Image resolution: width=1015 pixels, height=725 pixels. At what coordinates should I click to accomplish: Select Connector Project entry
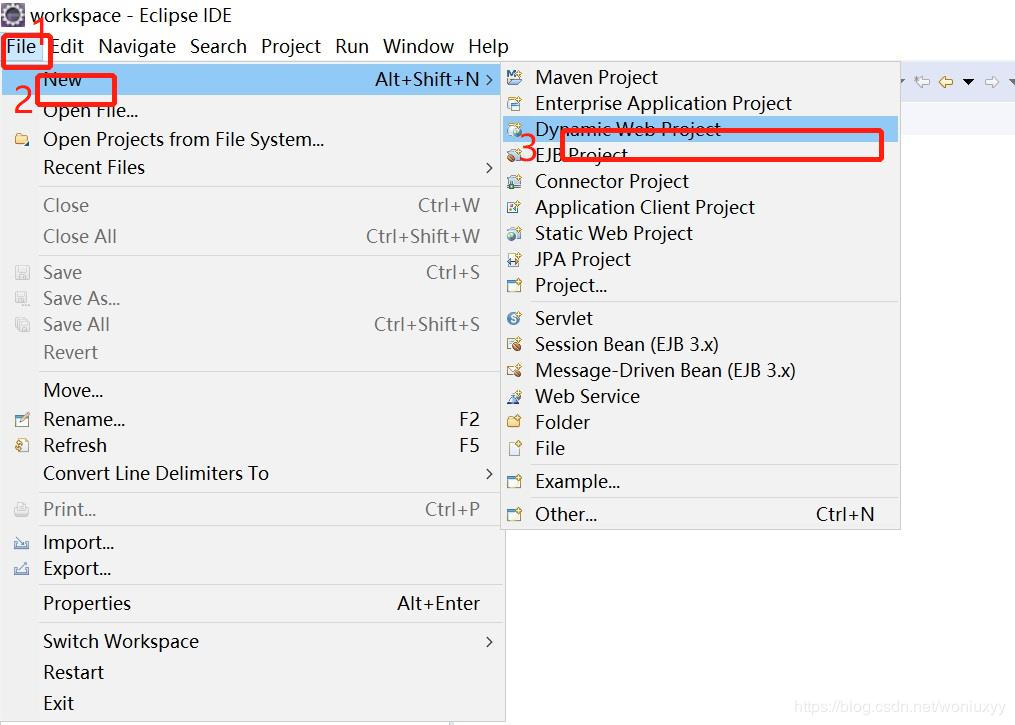click(701, 181)
